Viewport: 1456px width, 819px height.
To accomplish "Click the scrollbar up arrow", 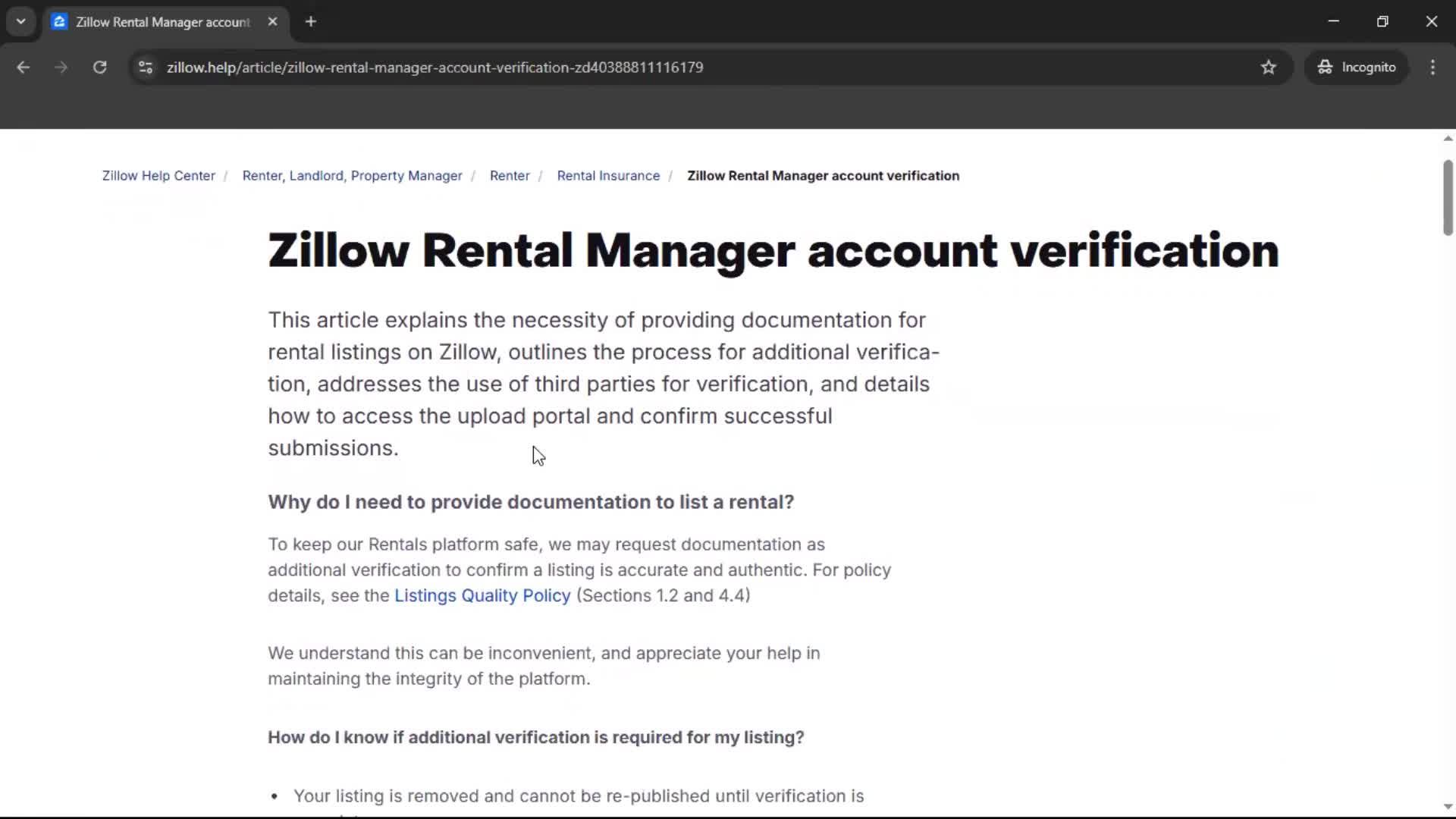I will tap(1447, 137).
